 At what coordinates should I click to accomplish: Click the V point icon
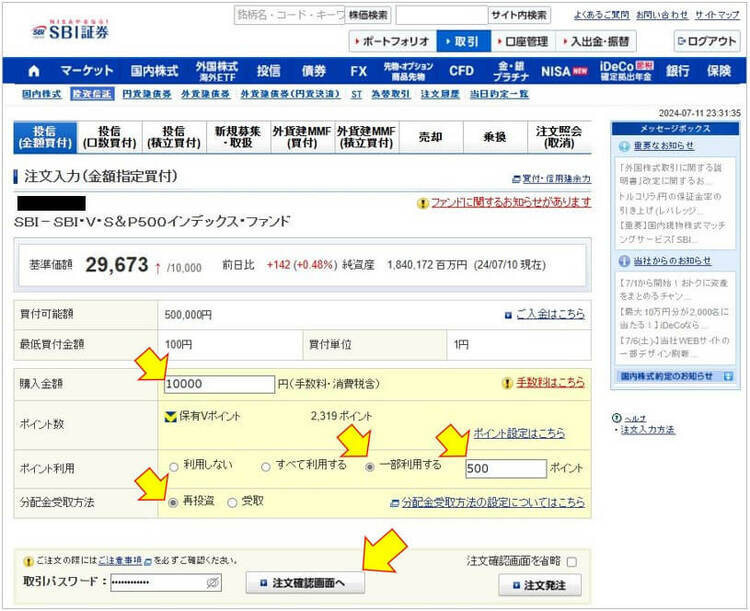(170, 416)
